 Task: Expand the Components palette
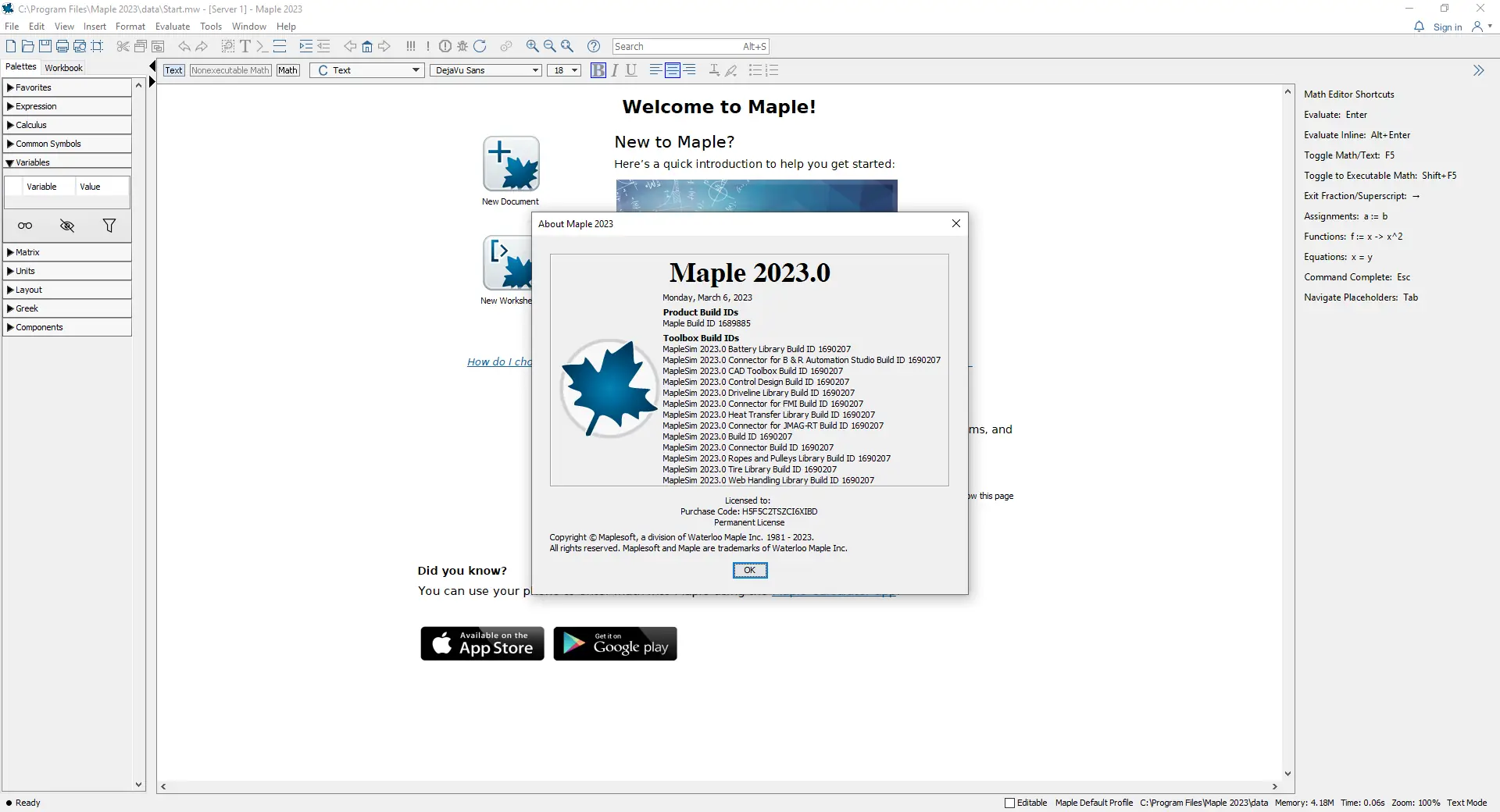point(67,327)
